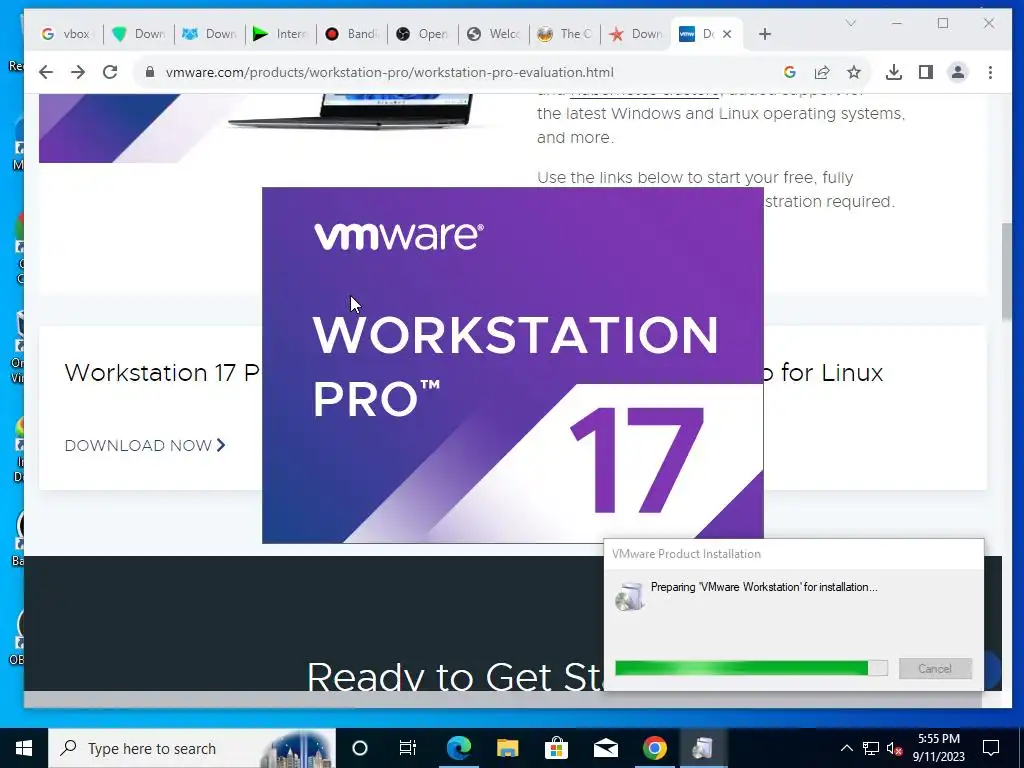Click the VMware Workstation Pro 17 splash image

pos(513,365)
